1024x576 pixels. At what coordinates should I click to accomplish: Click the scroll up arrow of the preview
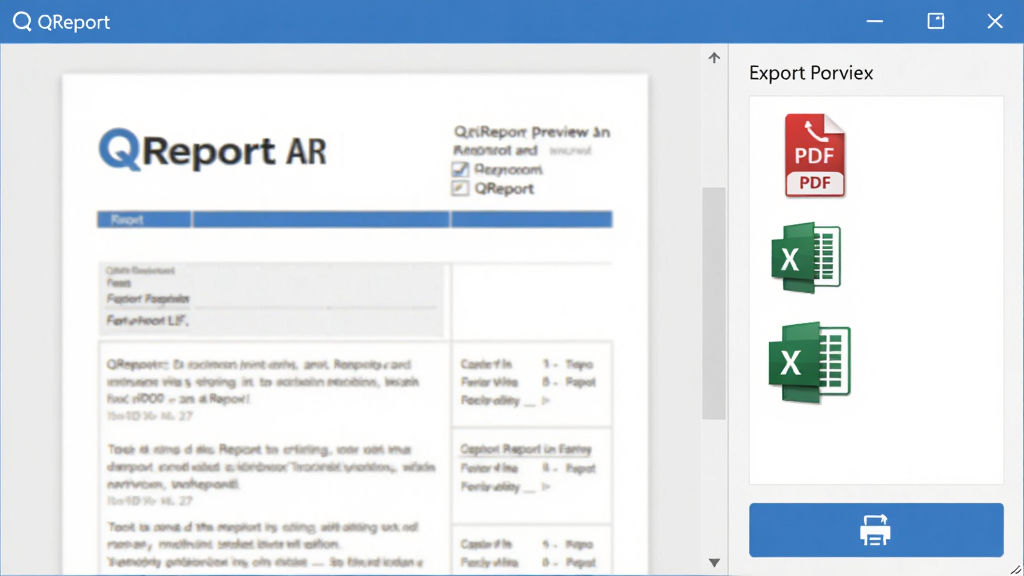(714, 58)
